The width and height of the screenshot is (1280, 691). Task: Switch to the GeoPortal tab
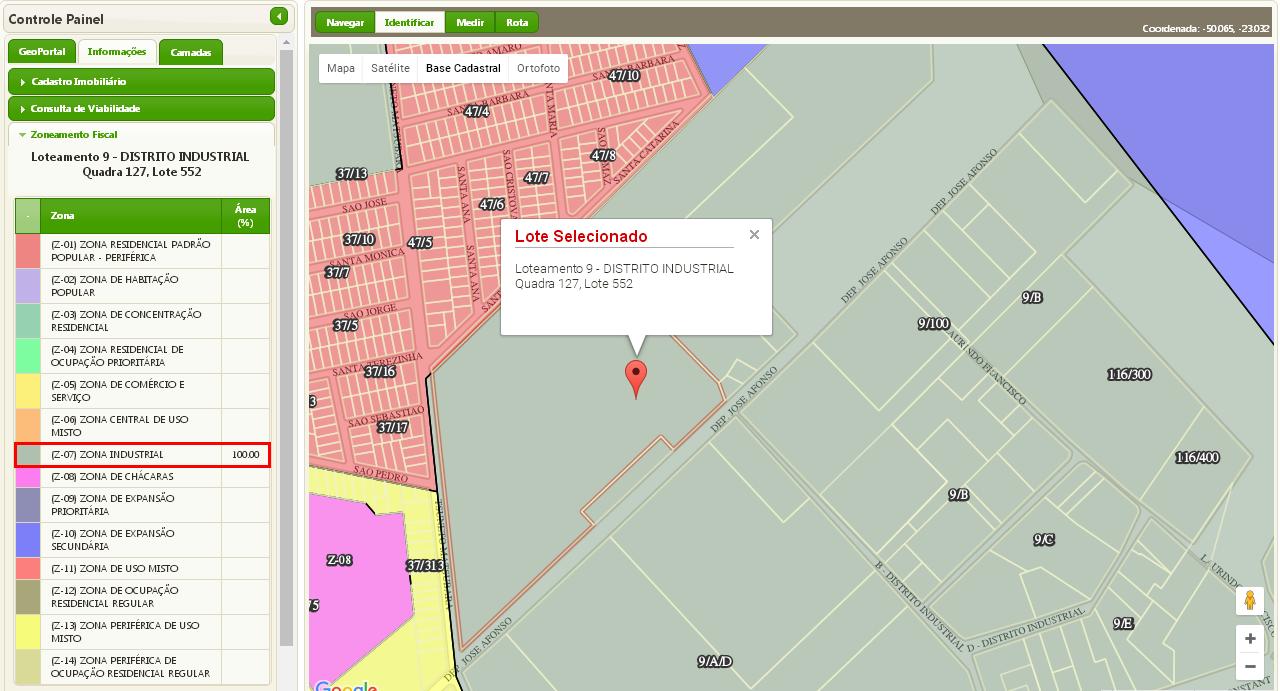(42, 52)
